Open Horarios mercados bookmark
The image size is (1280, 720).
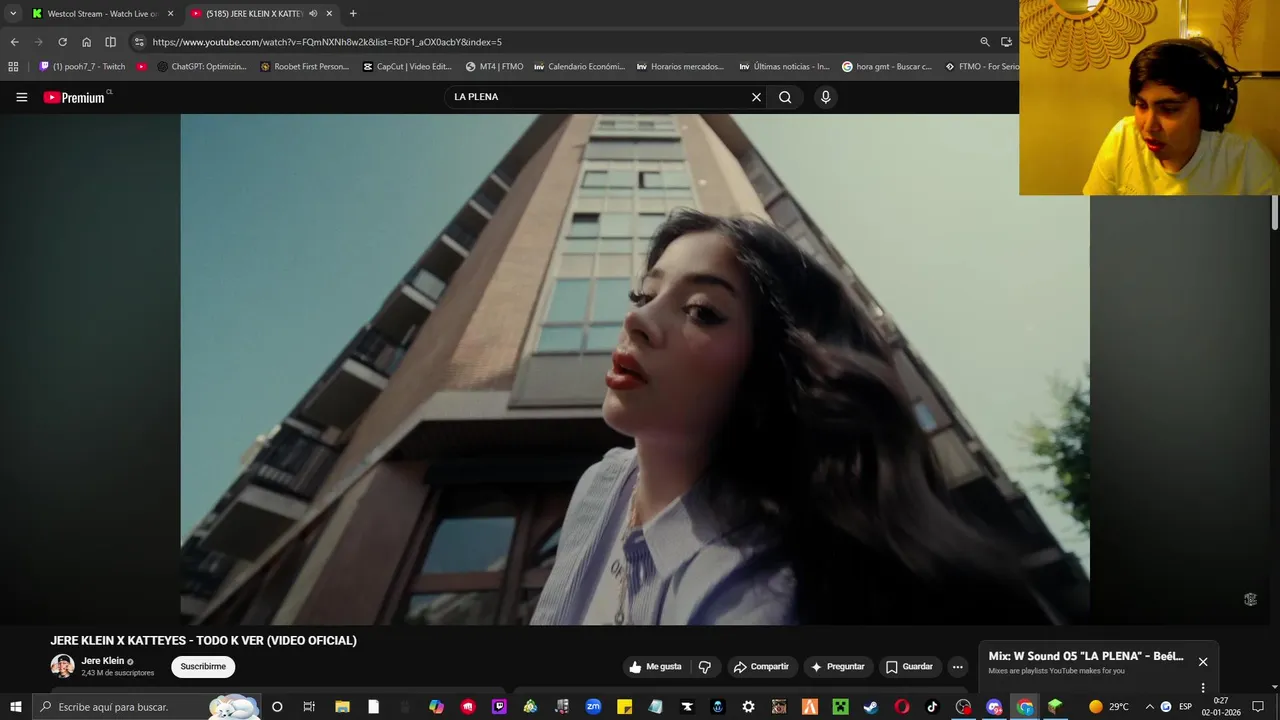(x=682, y=67)
